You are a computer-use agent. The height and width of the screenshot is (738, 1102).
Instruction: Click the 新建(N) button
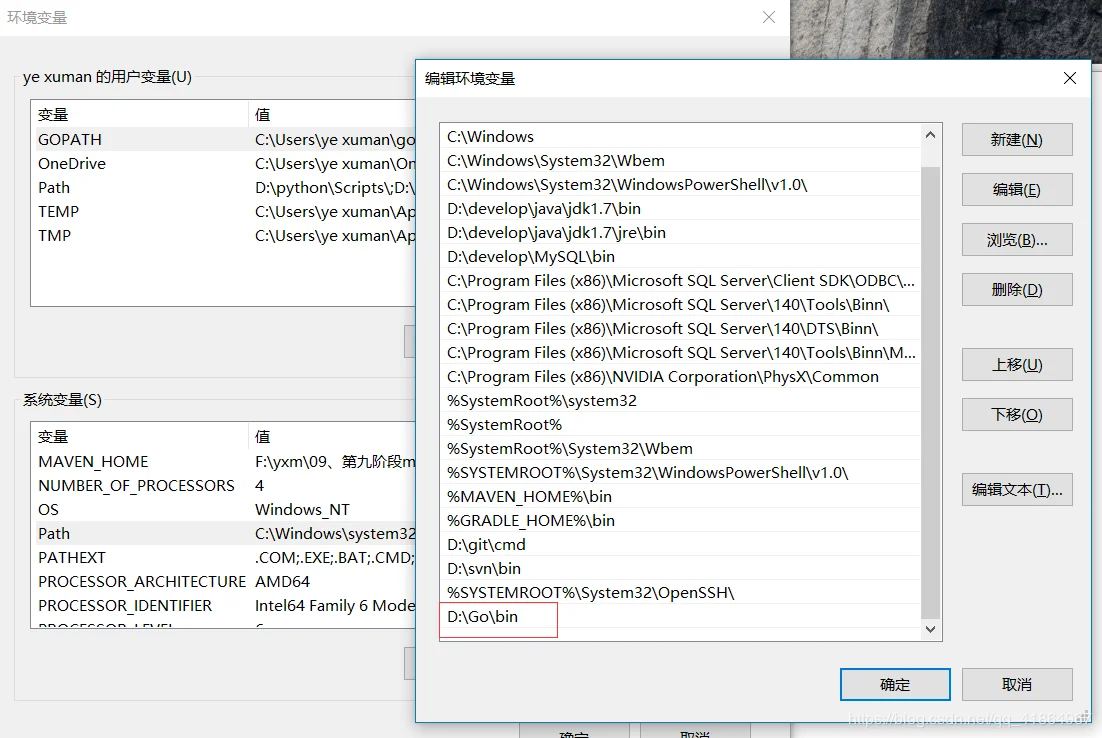coord(1016,140)
